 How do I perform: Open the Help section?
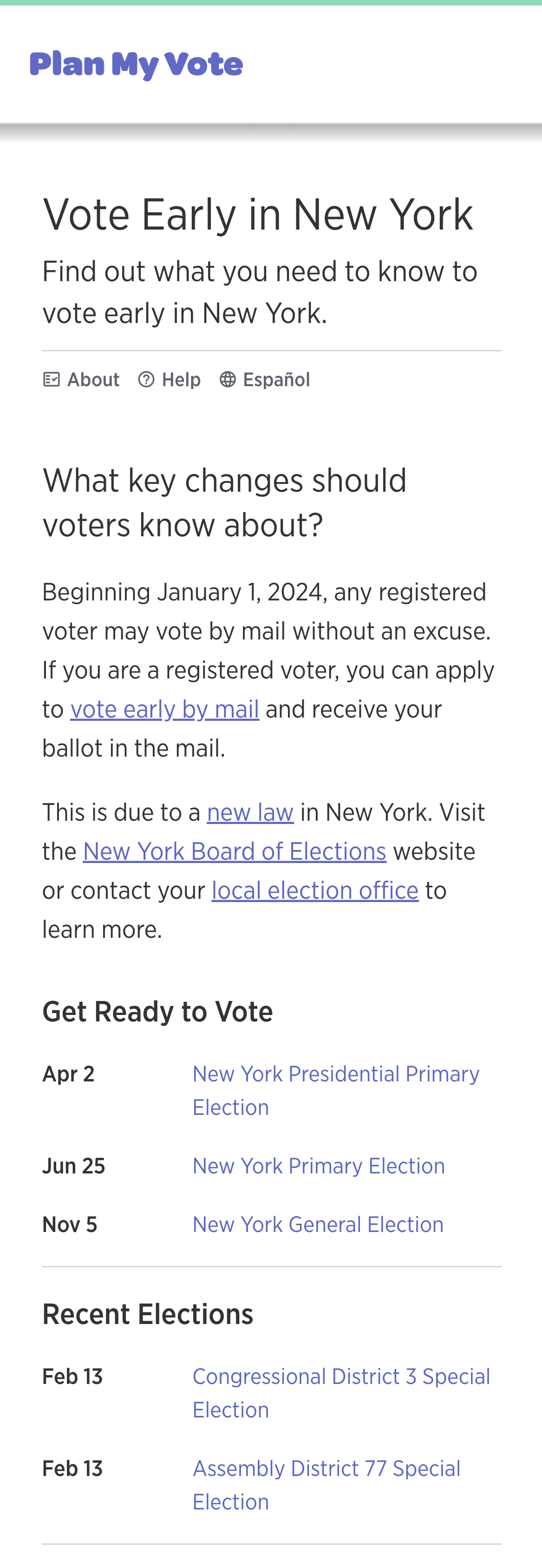pyautogui.click(x=181, y=379)
